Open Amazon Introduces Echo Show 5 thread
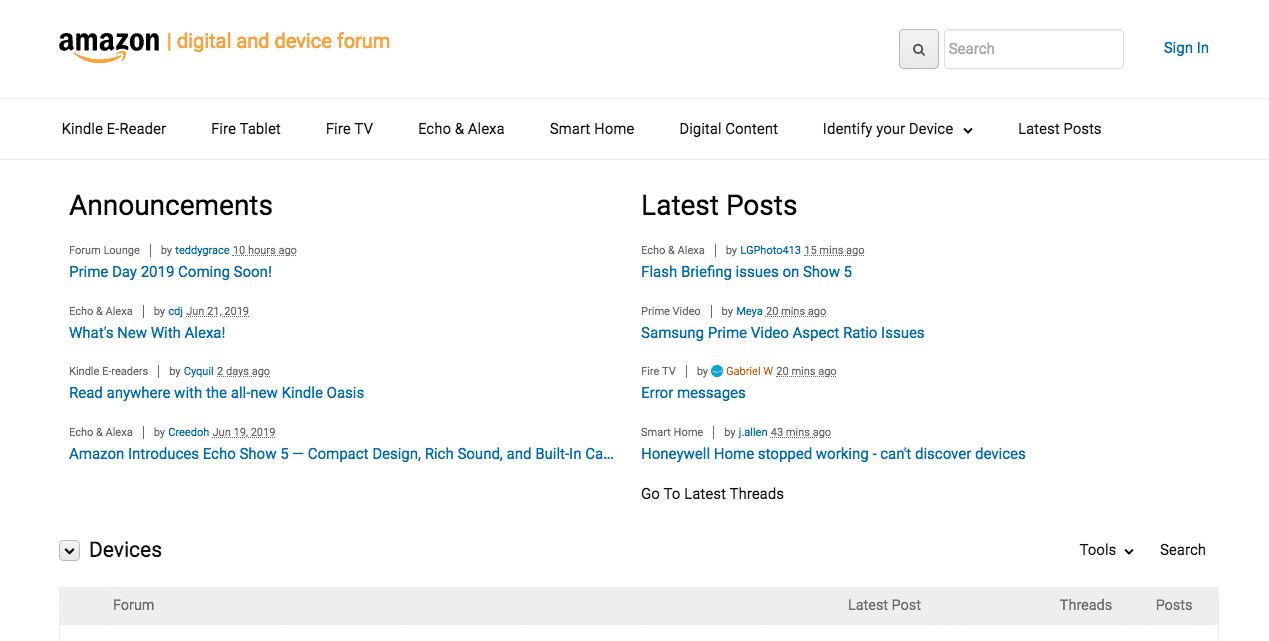Image resolution: width=1269 pixels, height=641 pixels. click(341, 454)
